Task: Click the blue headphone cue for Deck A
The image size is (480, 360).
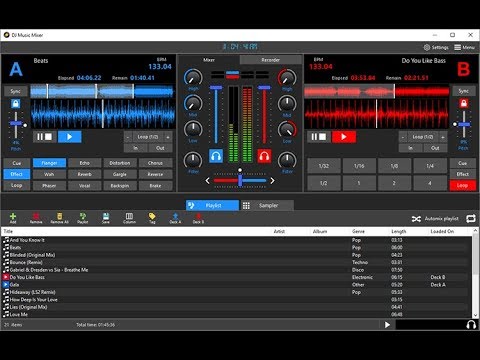Action: [216, 156]
